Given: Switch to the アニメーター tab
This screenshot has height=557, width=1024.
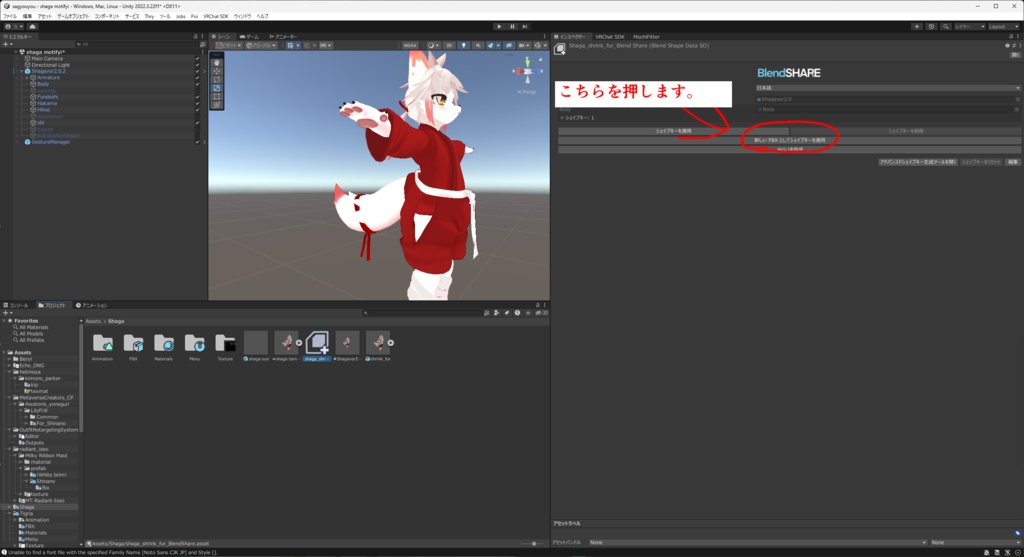Looking at the screenshot, I should coord(283,37).
